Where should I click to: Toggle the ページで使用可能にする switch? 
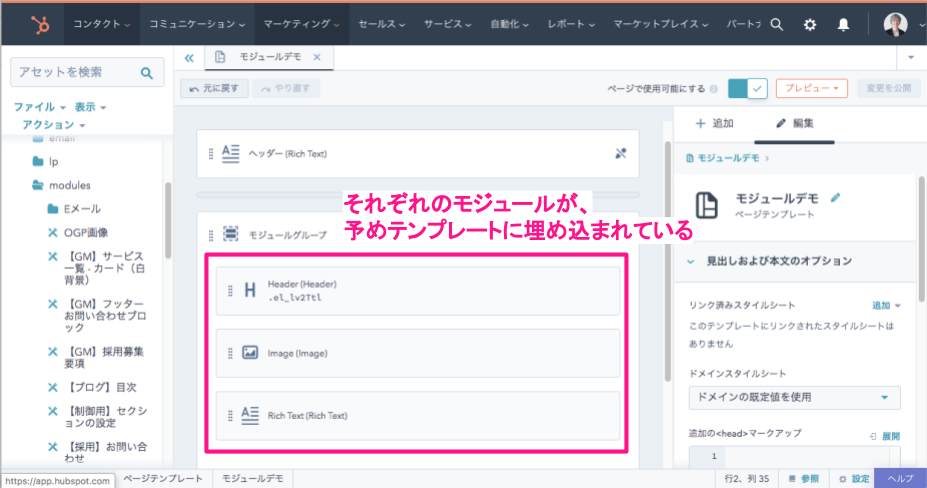[747, 88]
